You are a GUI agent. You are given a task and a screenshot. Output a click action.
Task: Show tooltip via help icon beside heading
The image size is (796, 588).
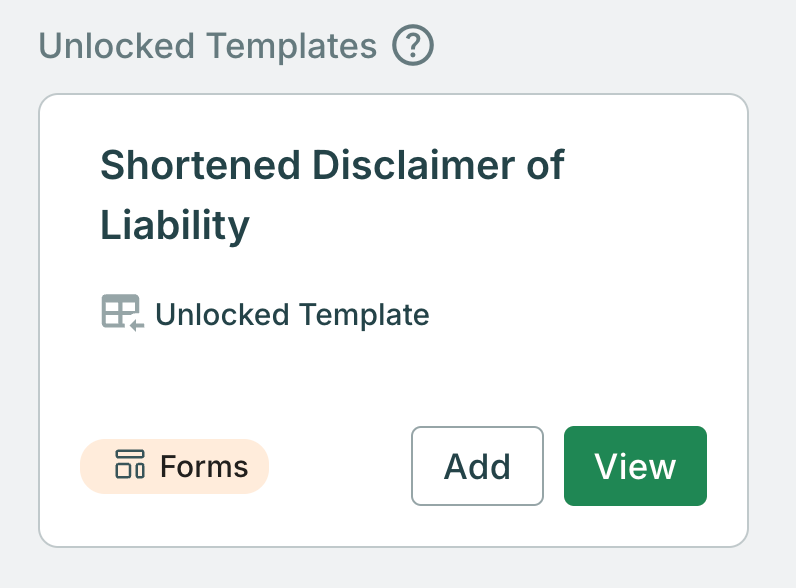pos(413,45)
